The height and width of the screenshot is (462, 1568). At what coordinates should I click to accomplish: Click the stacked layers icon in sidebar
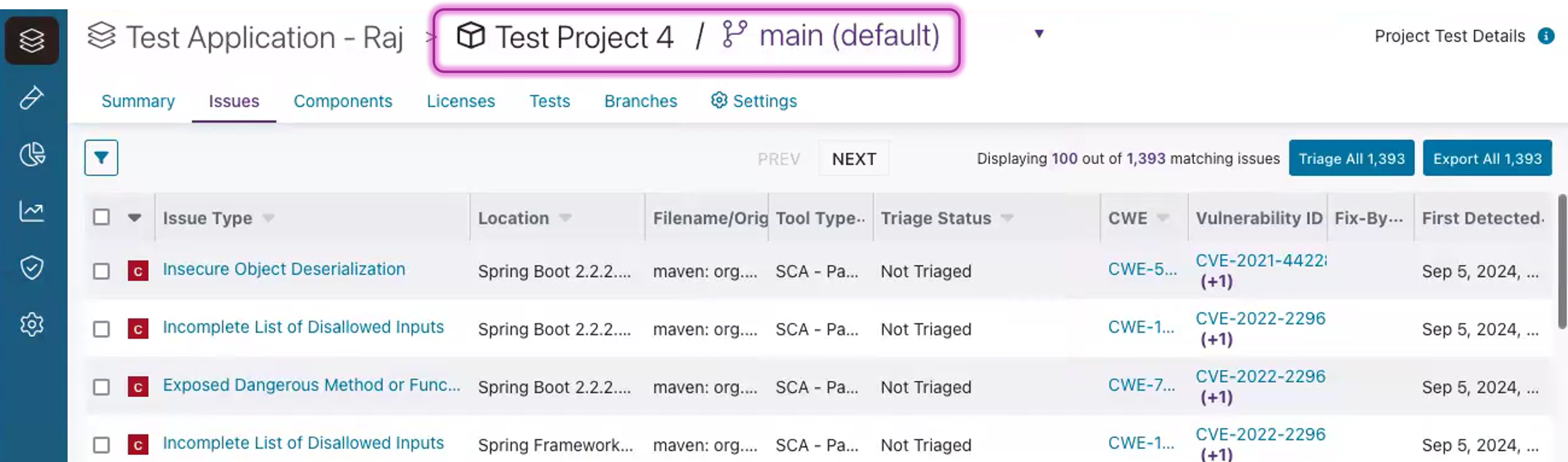(x=32, y=41)
